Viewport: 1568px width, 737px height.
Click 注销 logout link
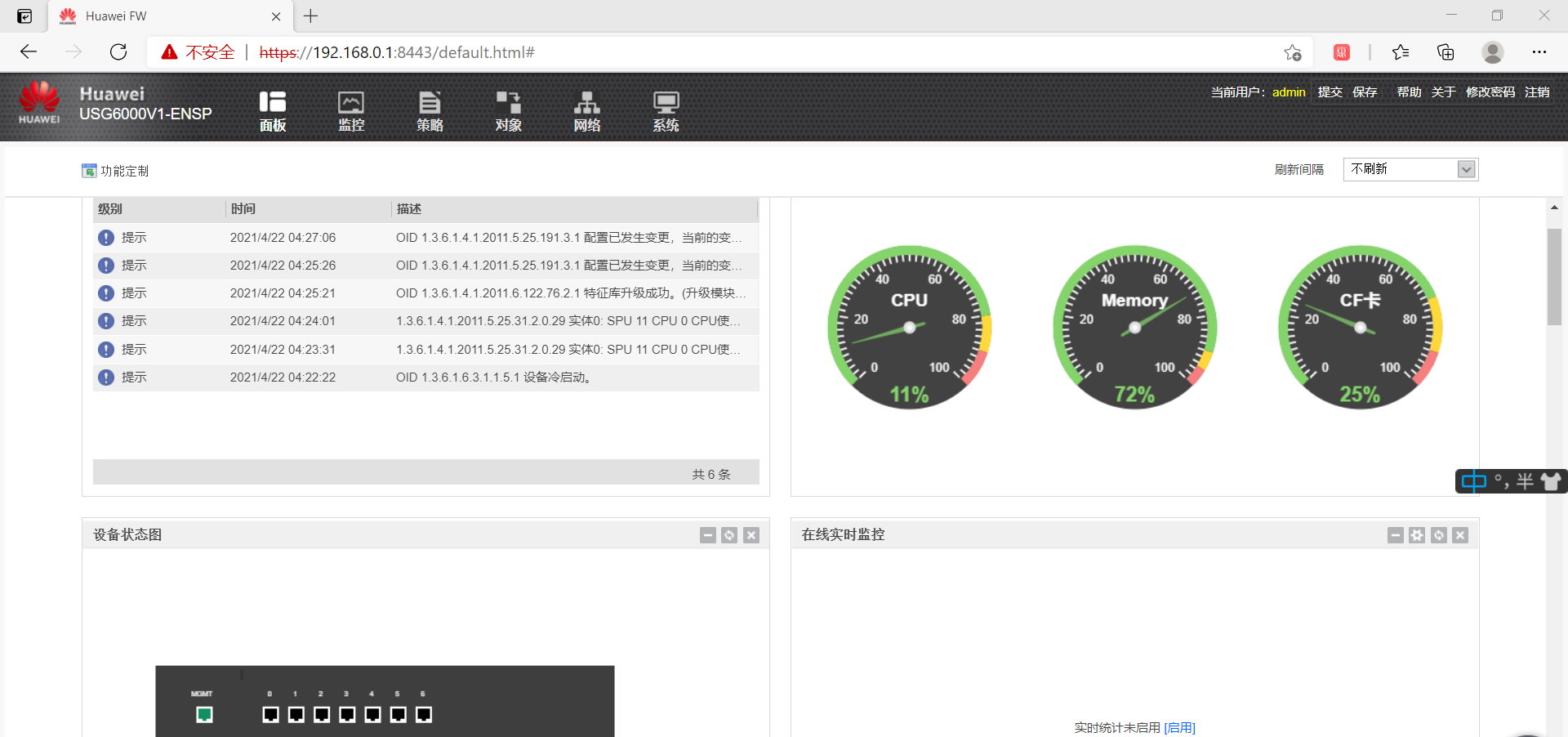pos(1537,92)
